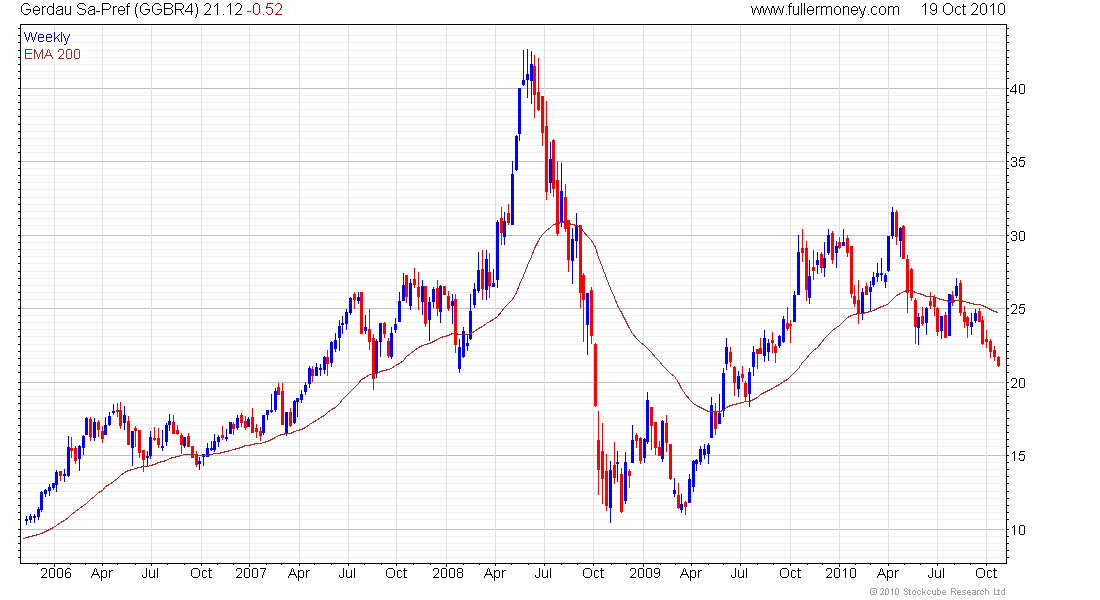
Task: Select the 35 price axis label
Action: click(1017, 162)
